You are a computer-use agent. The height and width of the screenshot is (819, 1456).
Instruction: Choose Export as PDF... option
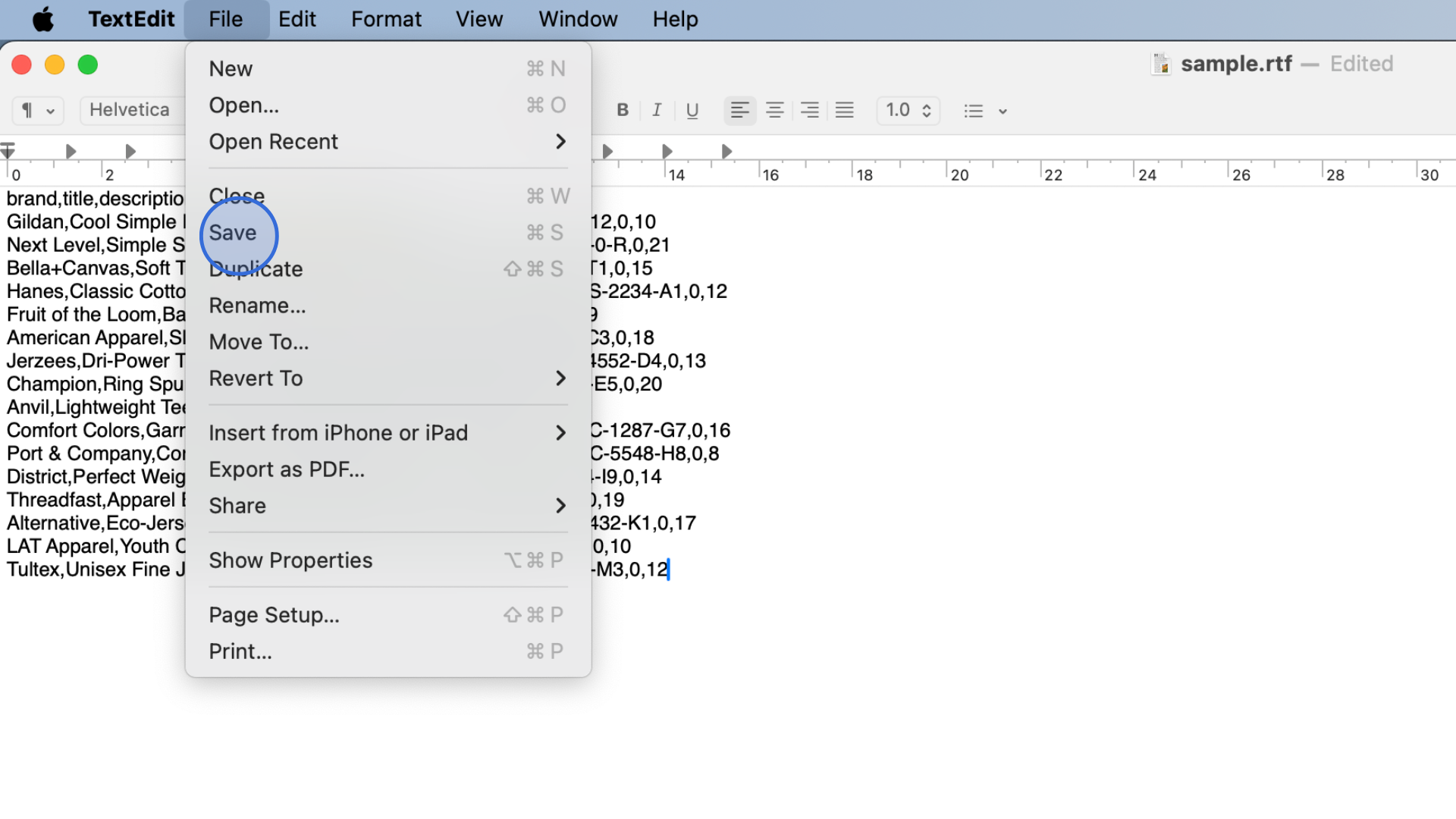[x=388, y=469]
